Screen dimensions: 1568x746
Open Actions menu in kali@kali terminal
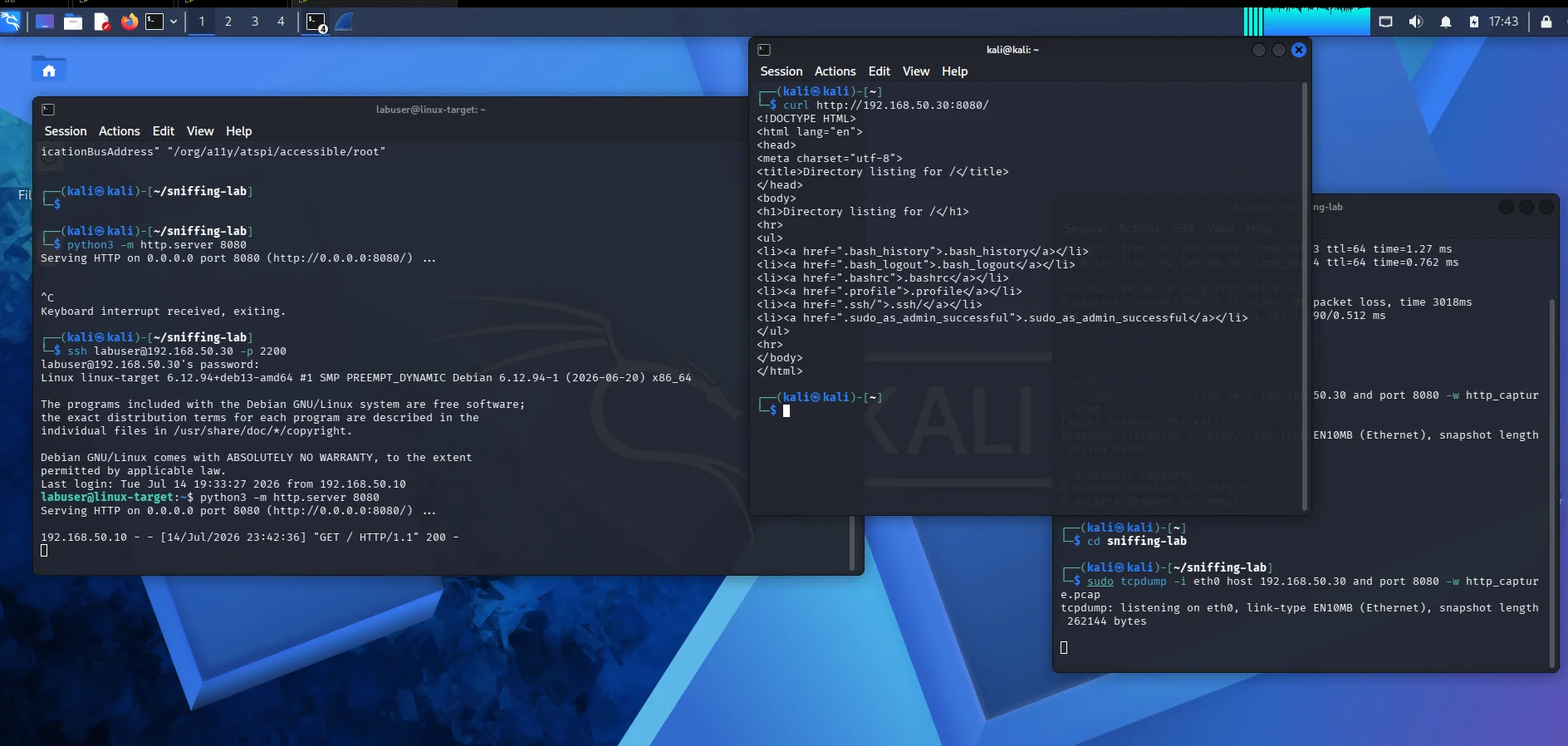click(x=835, y=71)
